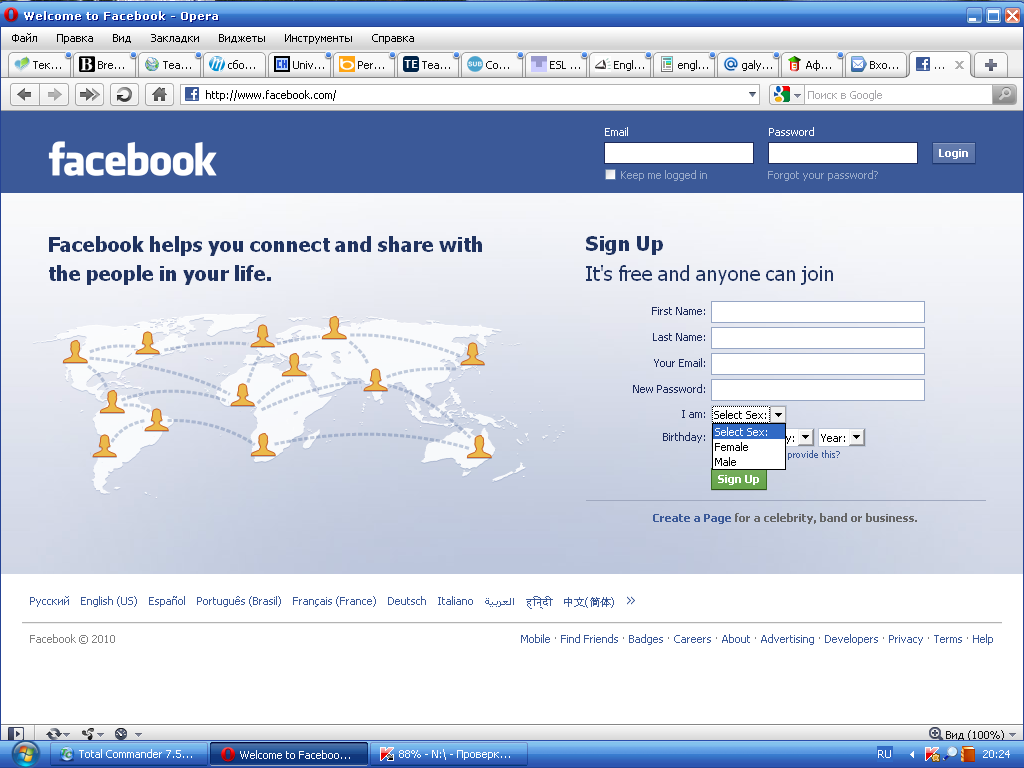Click the browser Forward arrow button

[55, 95]
